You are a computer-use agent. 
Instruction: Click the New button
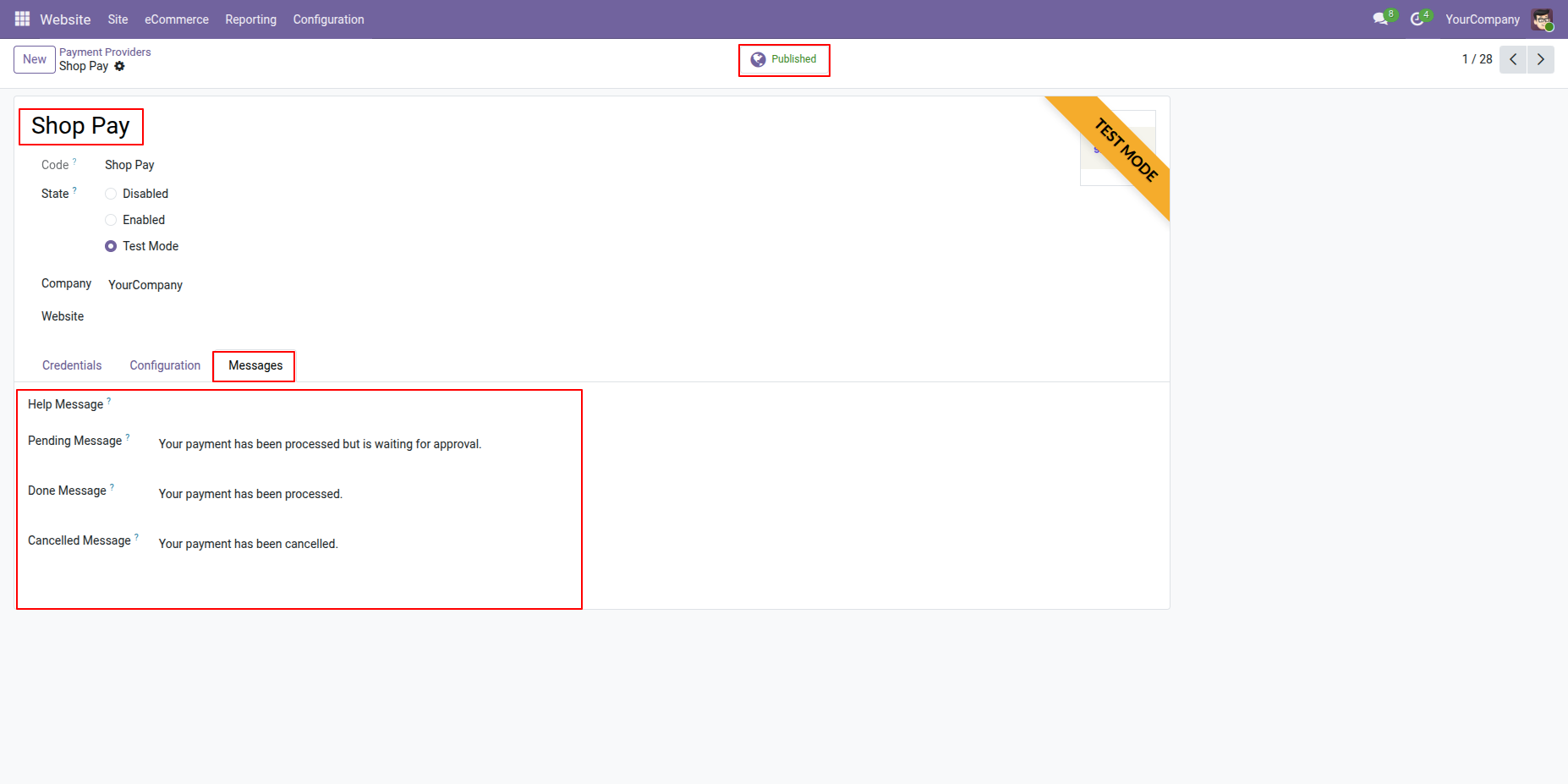pos(35,59)
